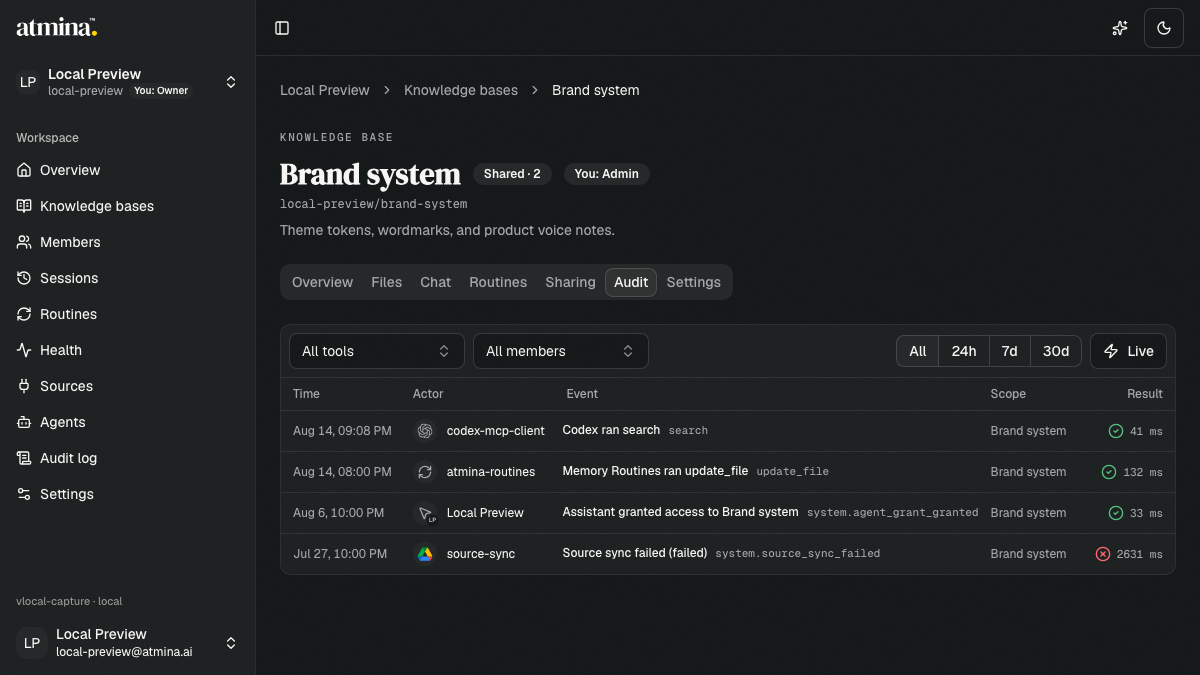Click the "You: Owner" badge

[x=161, y=91]
